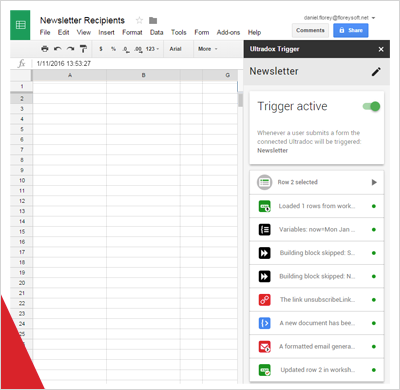Image resolution: width=400 pixels, height=390 pixels.
Task: Open the Help menu
Action: [x=254, y=32]
